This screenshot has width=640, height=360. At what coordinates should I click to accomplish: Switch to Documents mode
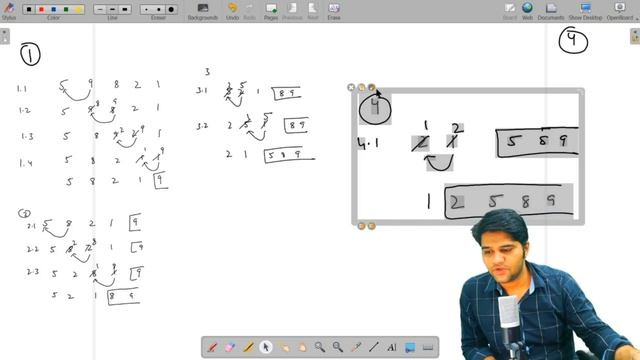tap(551, 11)
